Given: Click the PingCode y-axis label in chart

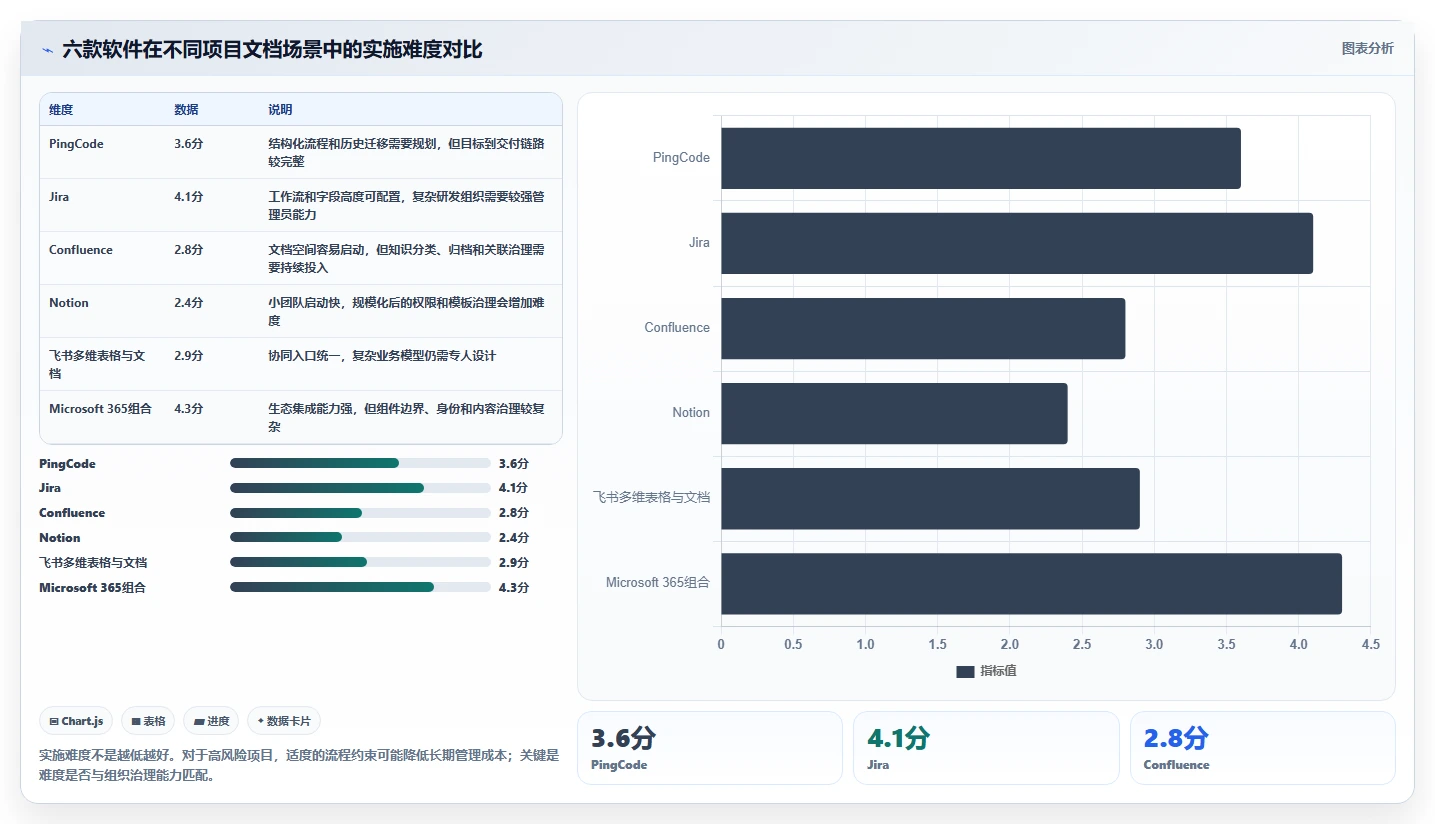Looking at the screenshot, I should point(681,158).
